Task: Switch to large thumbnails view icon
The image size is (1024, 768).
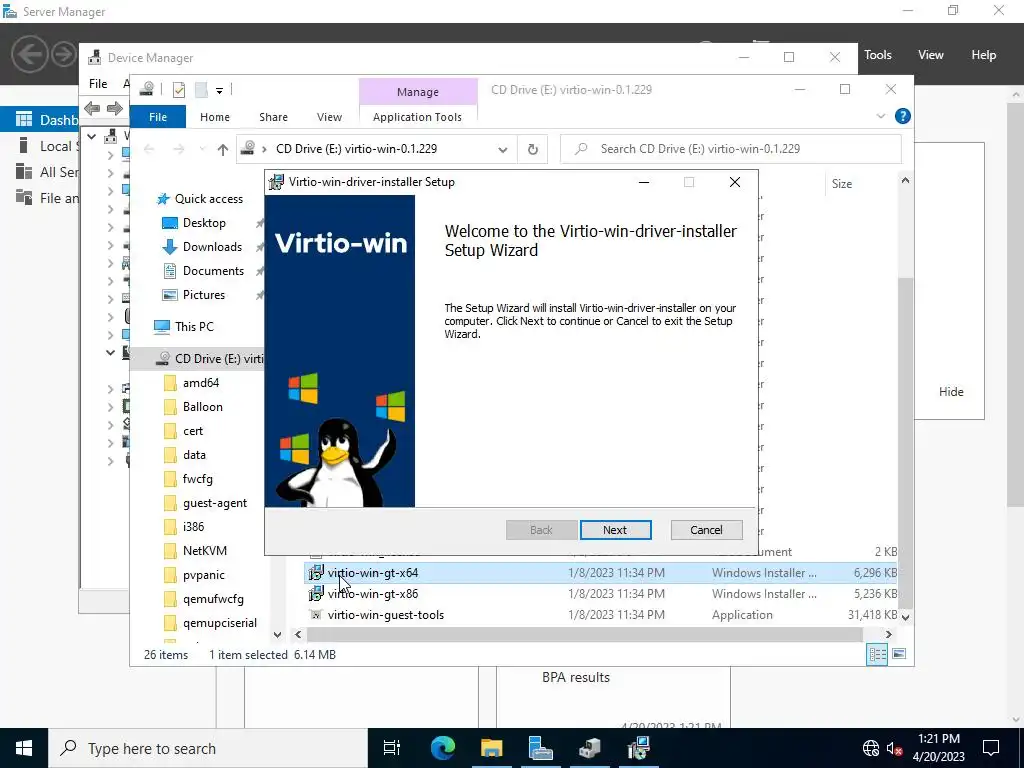Action: [x=899, y=654]
